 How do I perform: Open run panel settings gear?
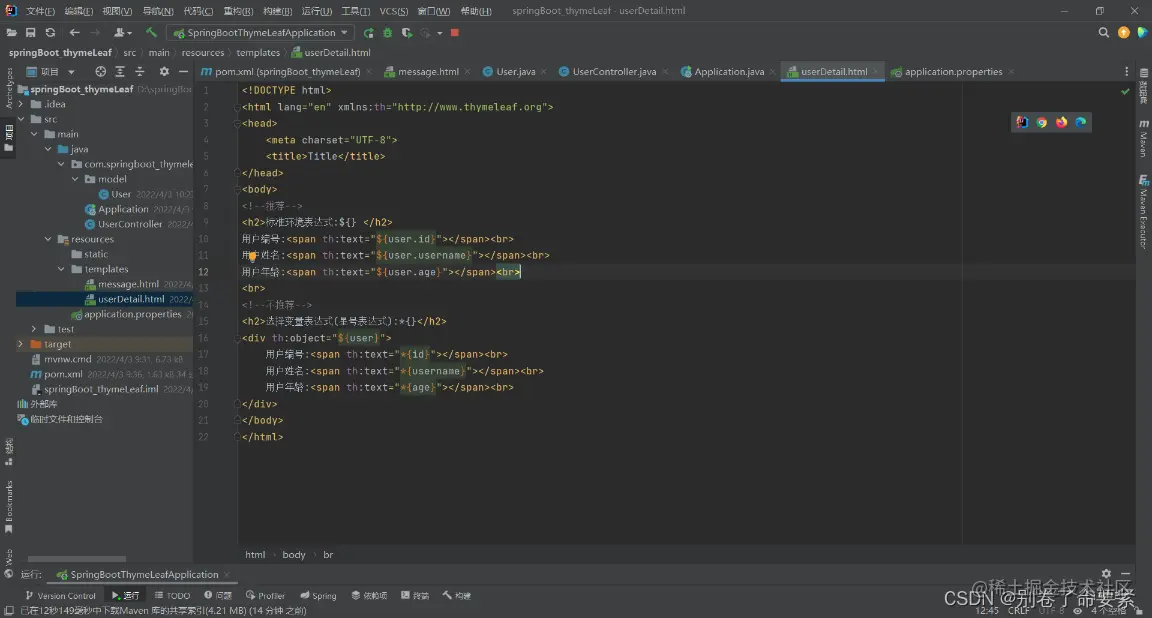tap(1106, 574)
